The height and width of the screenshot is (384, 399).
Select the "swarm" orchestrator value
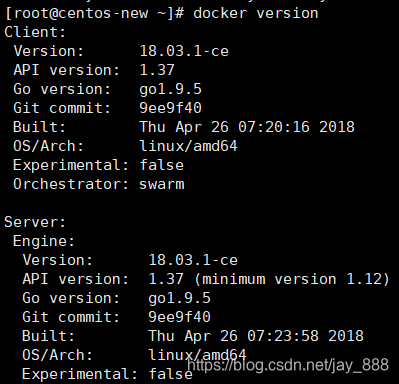point(162,184)
